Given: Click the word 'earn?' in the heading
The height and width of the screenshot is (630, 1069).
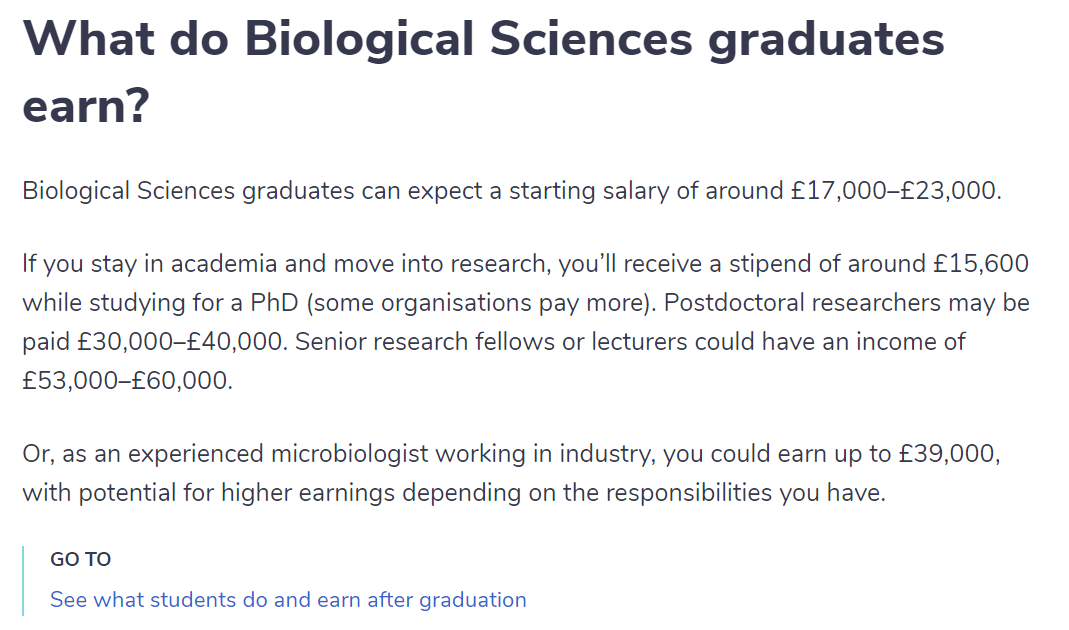Looking at the screenshot, I should pyautogui.click(x=86, y=106).
